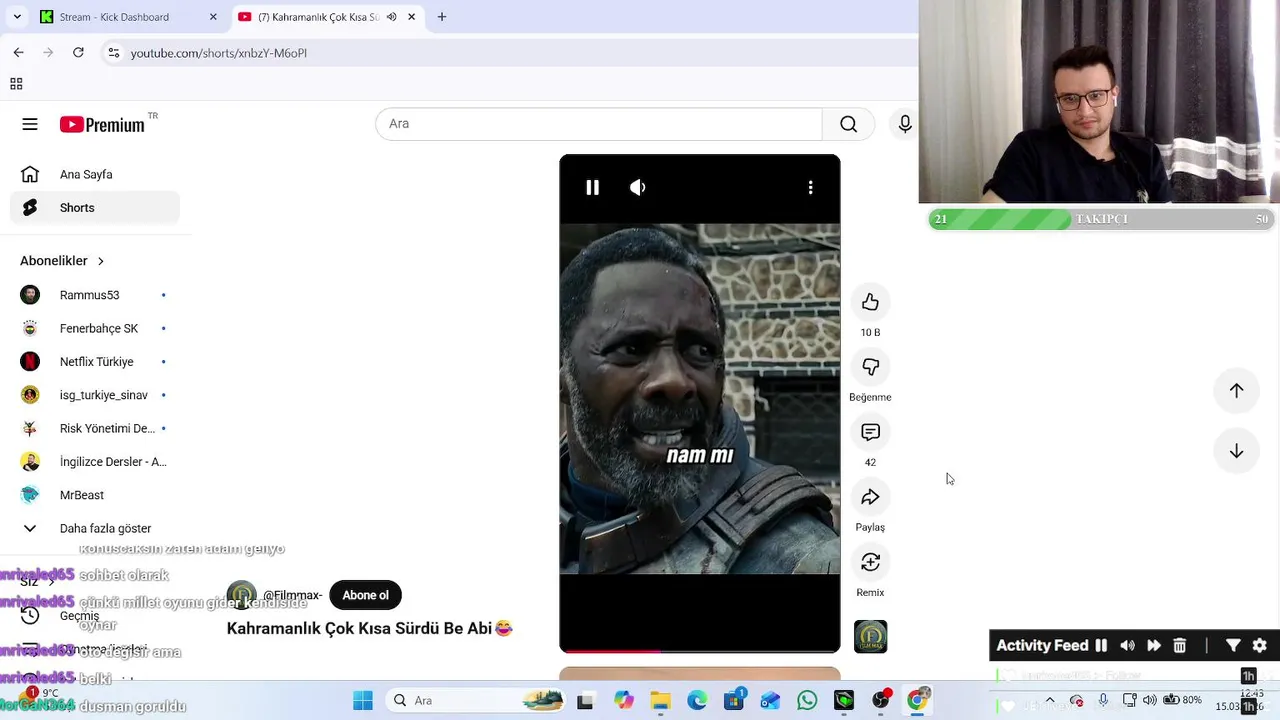Screen dimensions: 1280x720
Task: Dislike the Short via Beğenme button
Action: [870, 367]
